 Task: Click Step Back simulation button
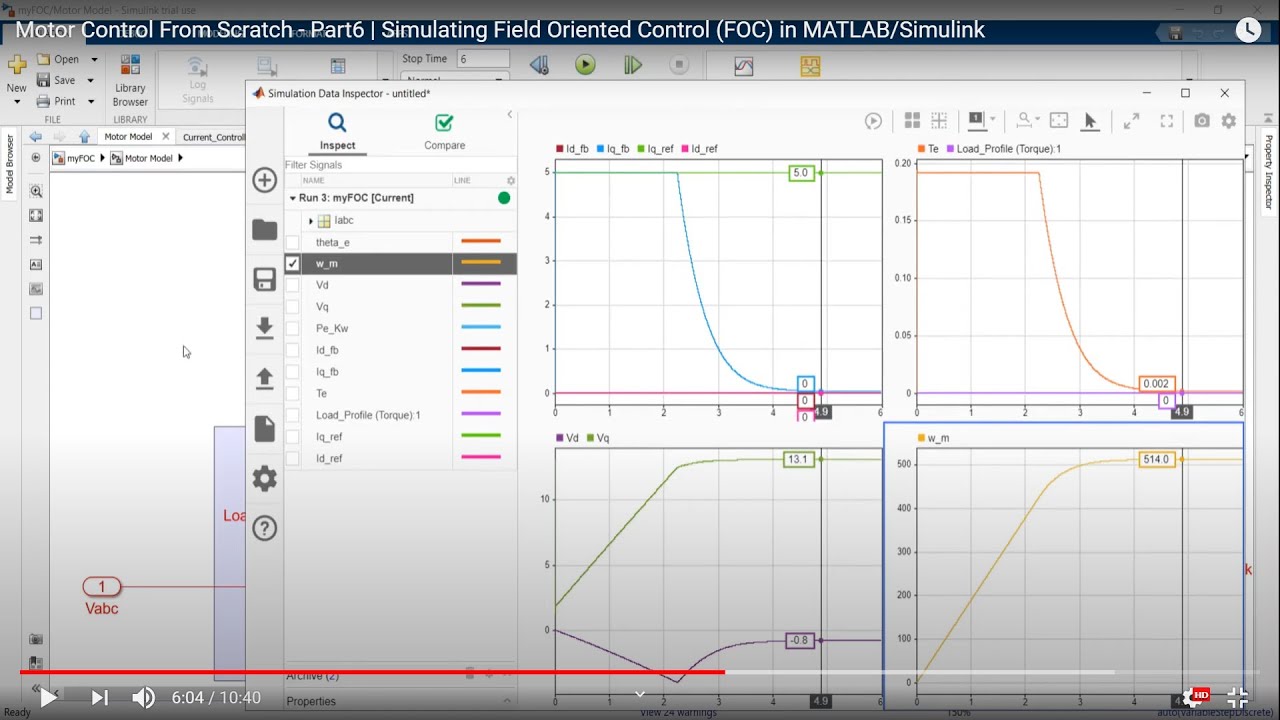(539, 66)
